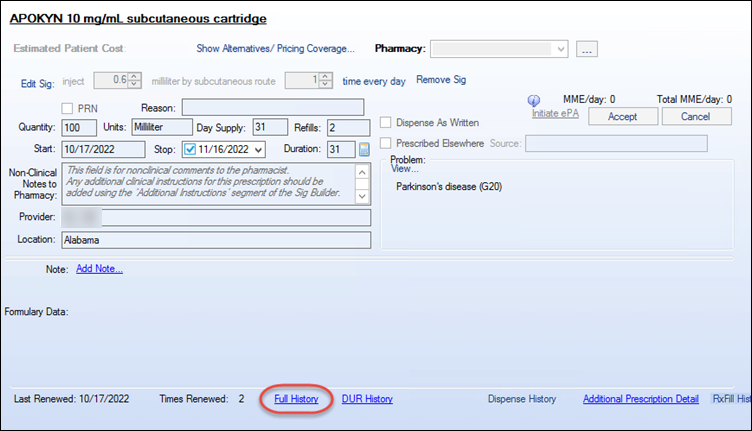Screen dimensions: 752x431
Task: Click the Day Supply field
Action: tap(270, 127)
